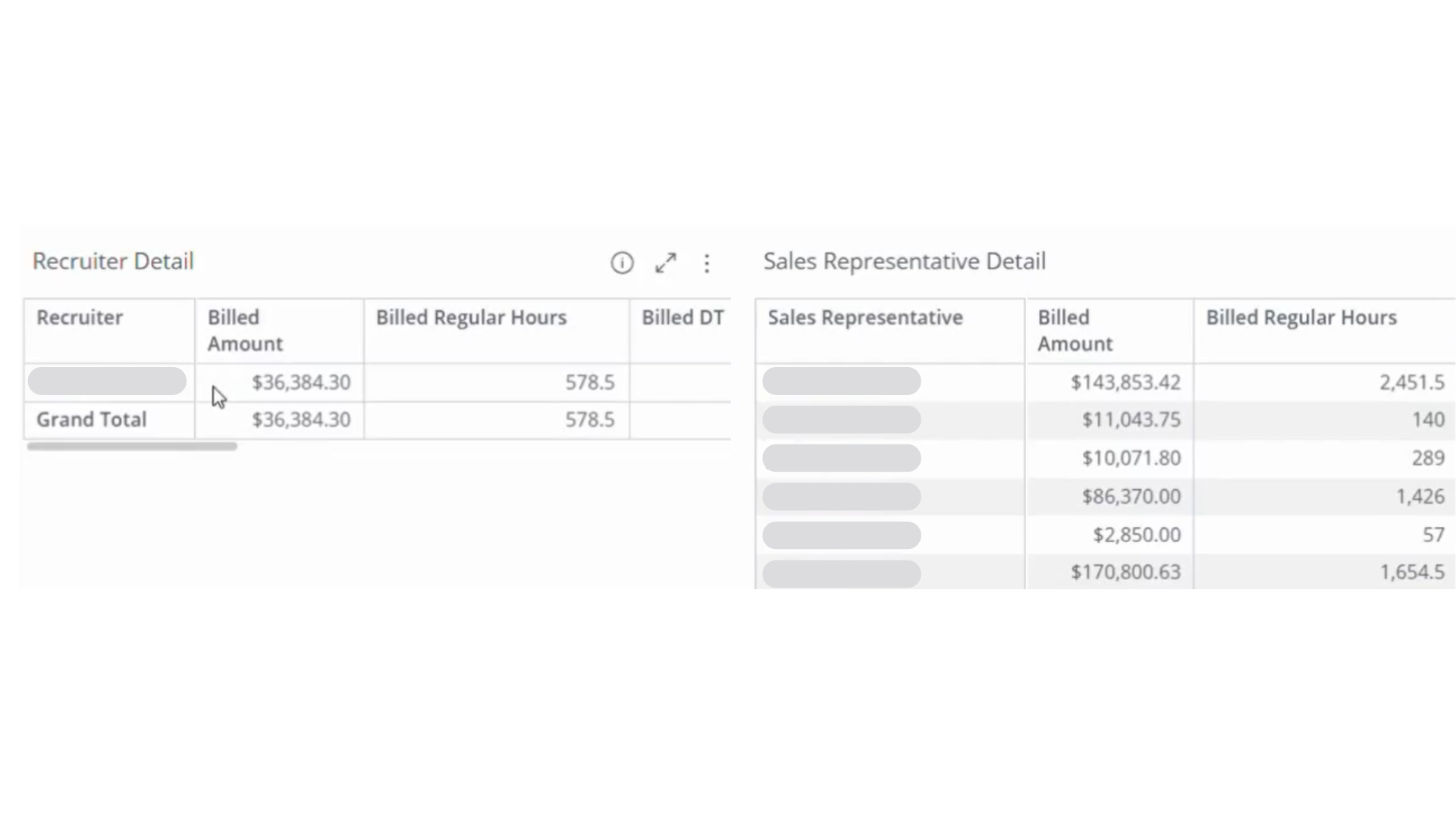
Task: Click Billed Regular Hours header in Sales table
Action: [1301, 318]
